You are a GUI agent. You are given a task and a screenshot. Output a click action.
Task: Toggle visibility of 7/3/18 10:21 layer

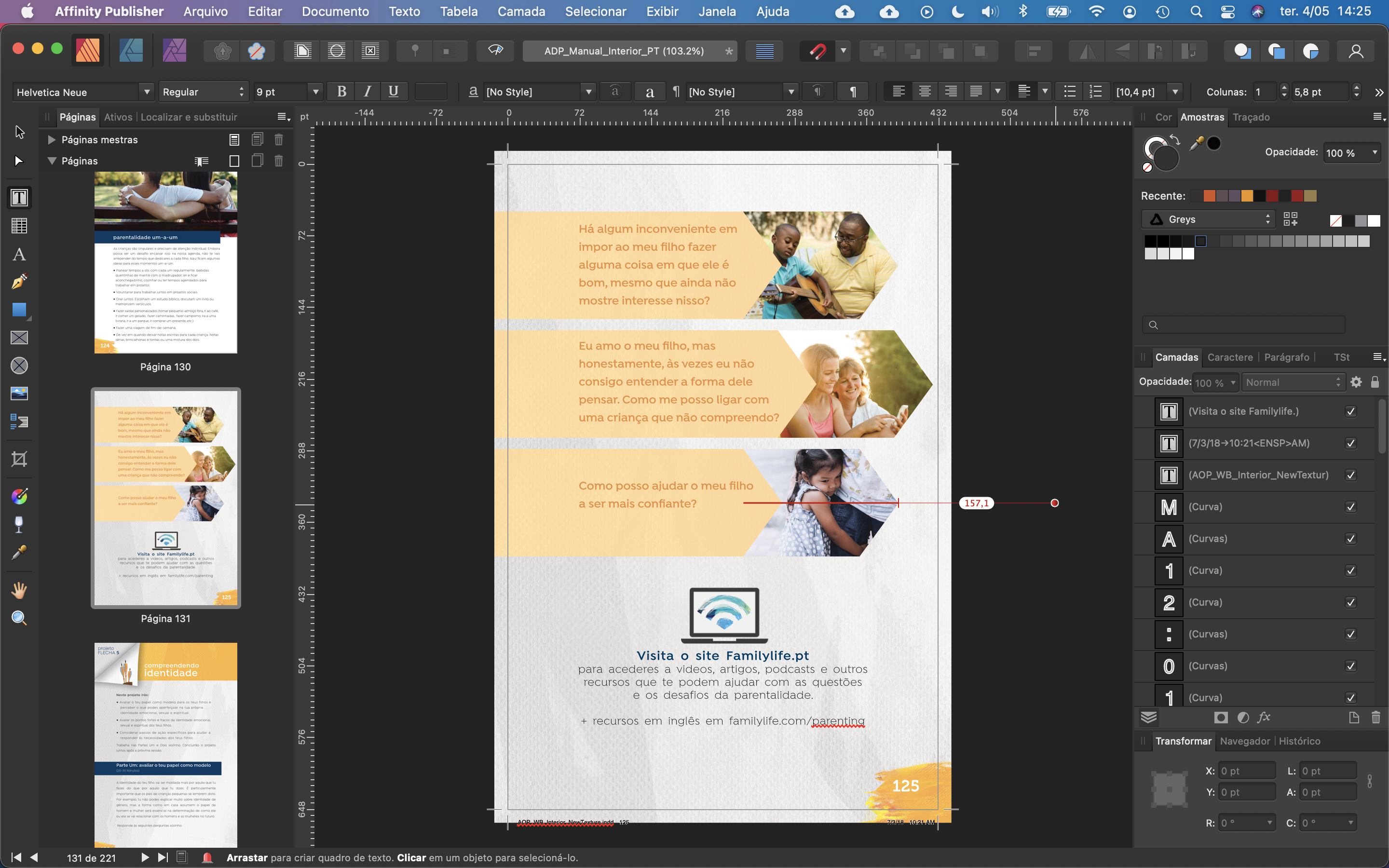tap(1350, 443)
